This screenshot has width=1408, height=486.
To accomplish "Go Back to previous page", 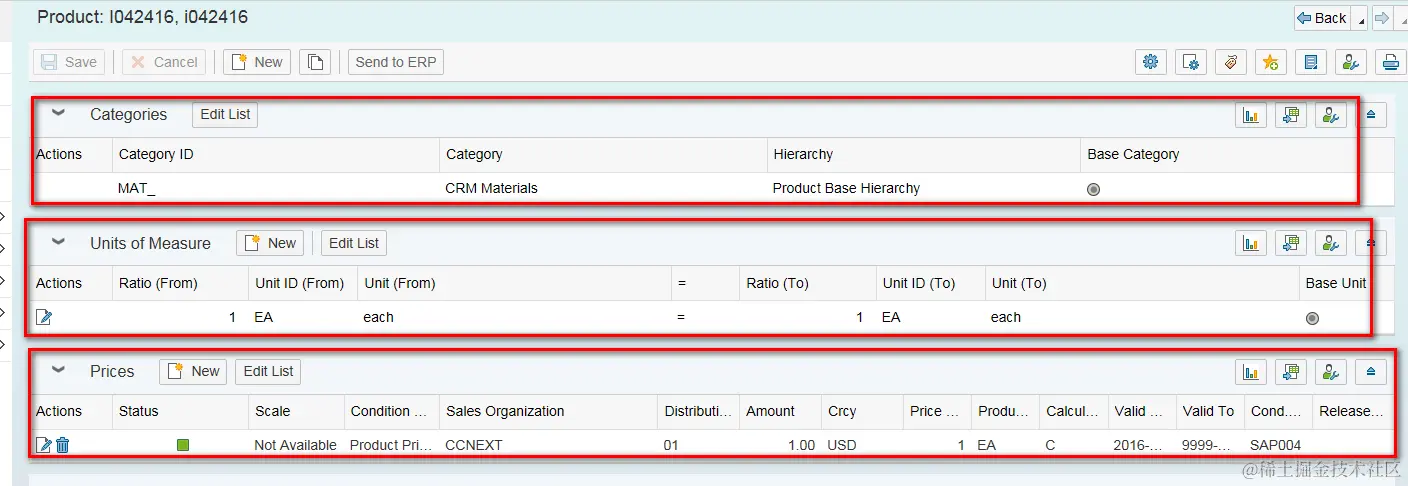I will coord(1322,18).
